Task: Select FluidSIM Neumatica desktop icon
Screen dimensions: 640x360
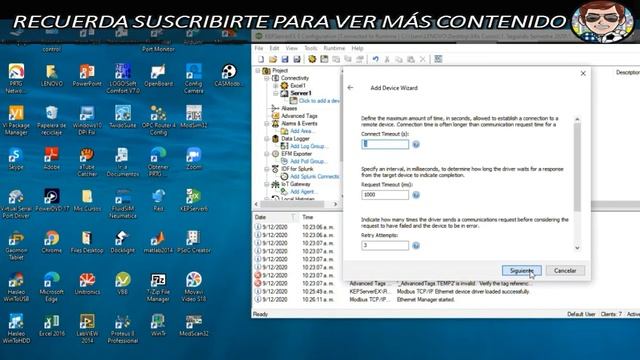Action: tap(123, 203)
